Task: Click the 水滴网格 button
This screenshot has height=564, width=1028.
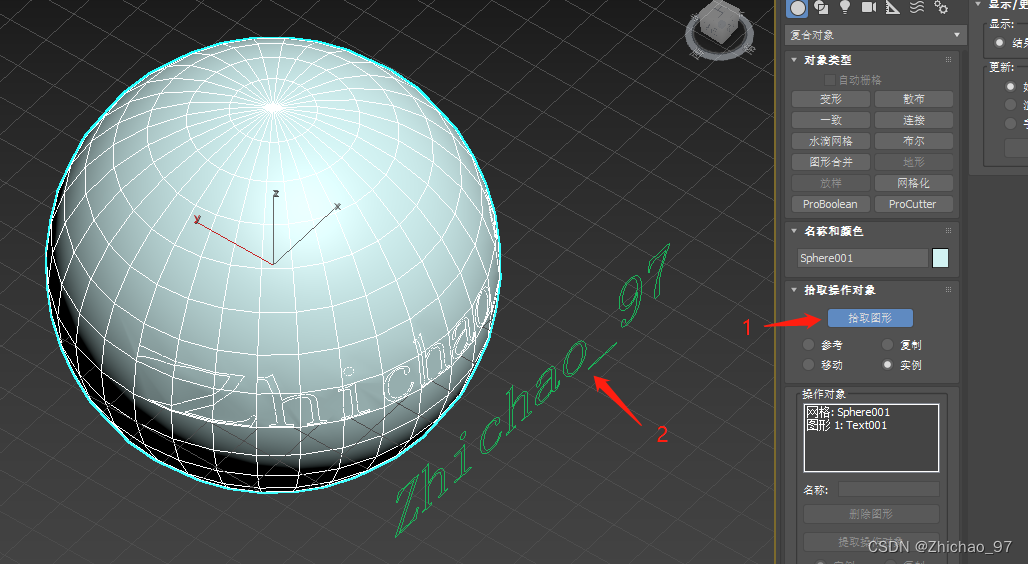Action: (831, 141)
